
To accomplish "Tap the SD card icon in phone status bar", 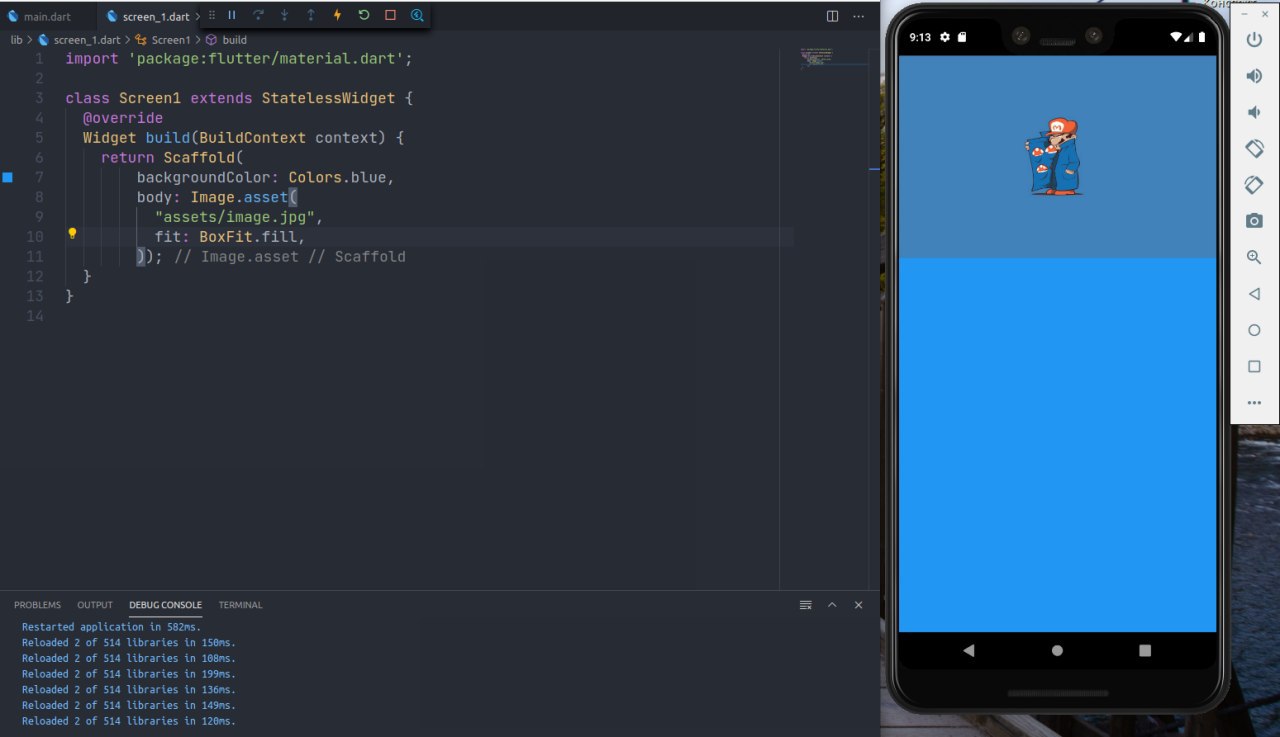I will 962,37.
